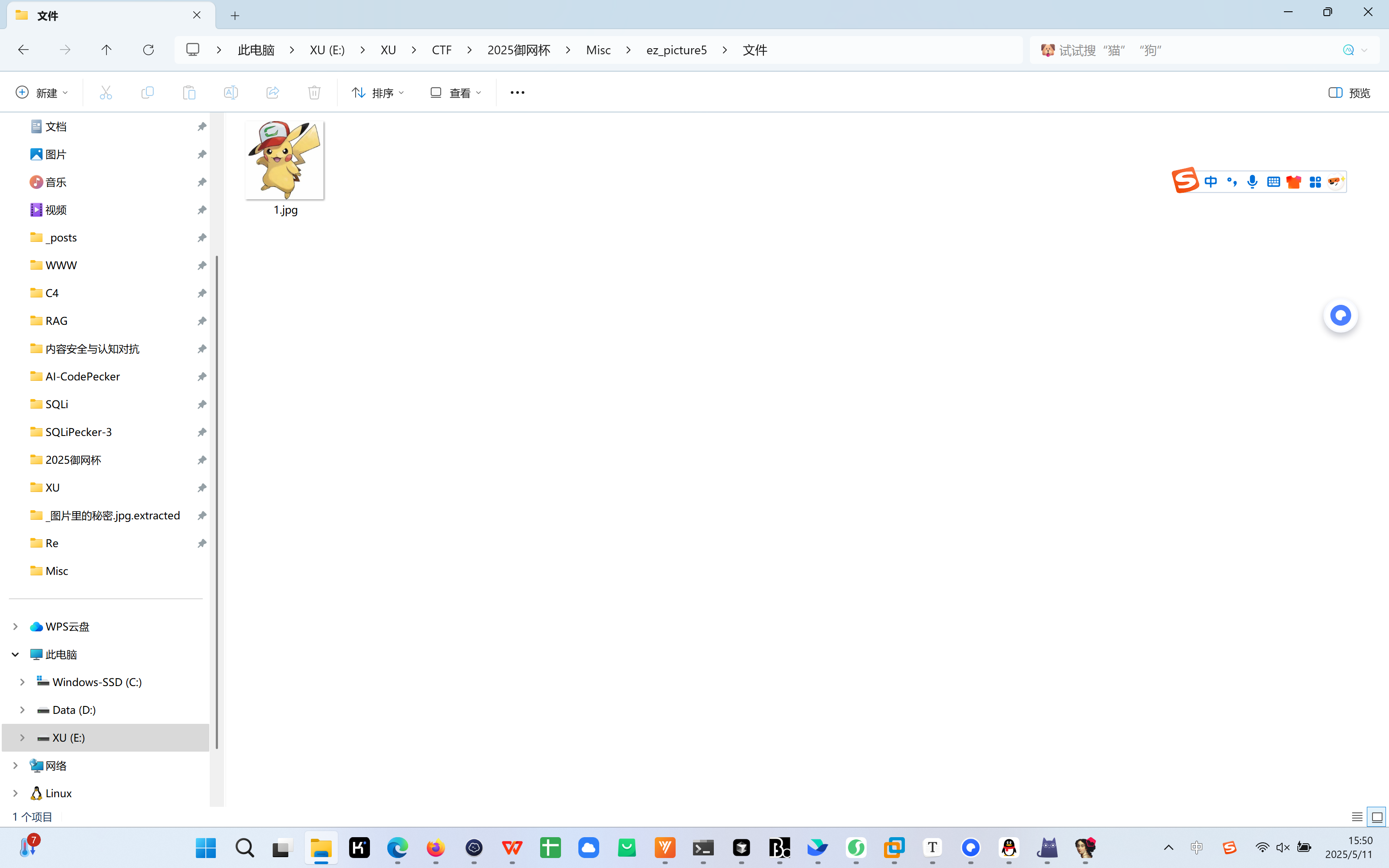Expand the Windows-SSD (C:) drive node
The height and width of the screenshot is (868, 1389).
(23, 682)
